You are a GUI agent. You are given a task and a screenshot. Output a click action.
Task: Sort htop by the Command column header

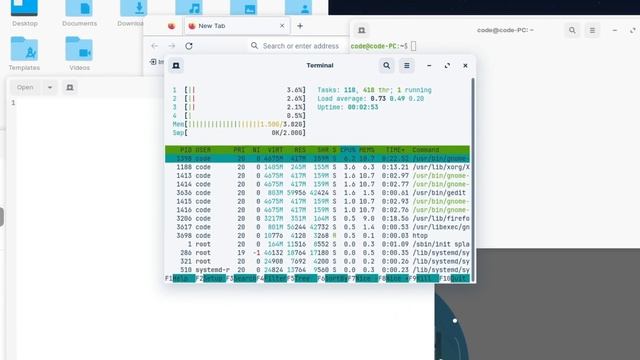click(x=425, y=150)
